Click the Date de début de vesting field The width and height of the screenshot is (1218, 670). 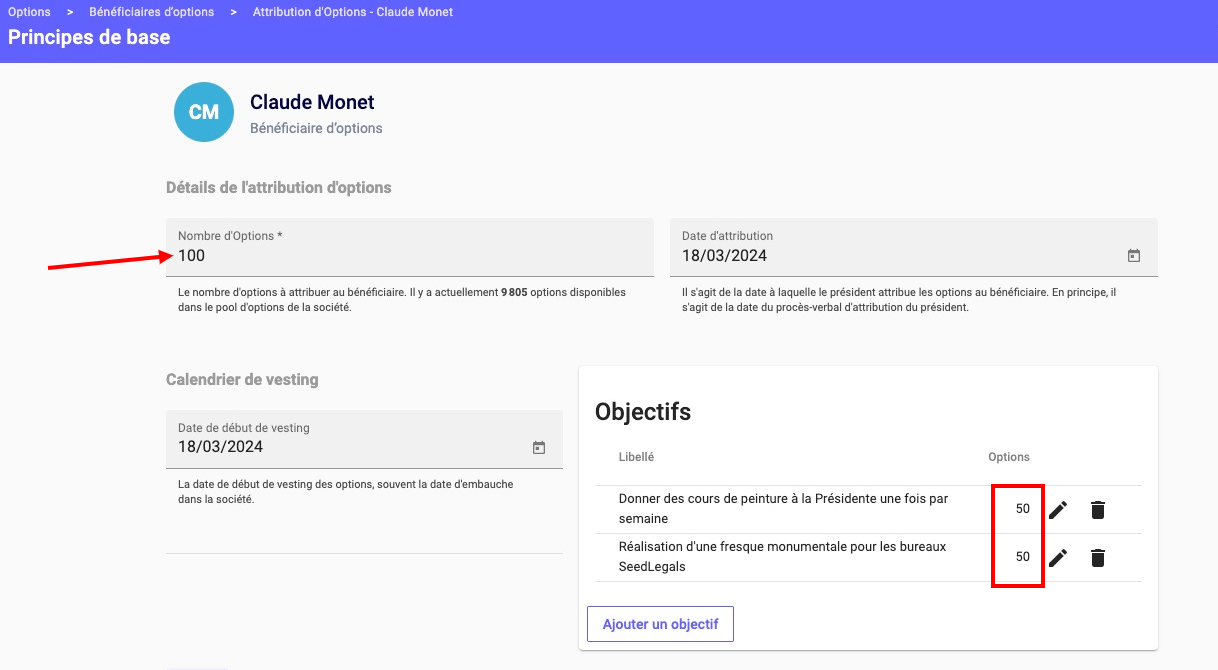tap(350, 447)
